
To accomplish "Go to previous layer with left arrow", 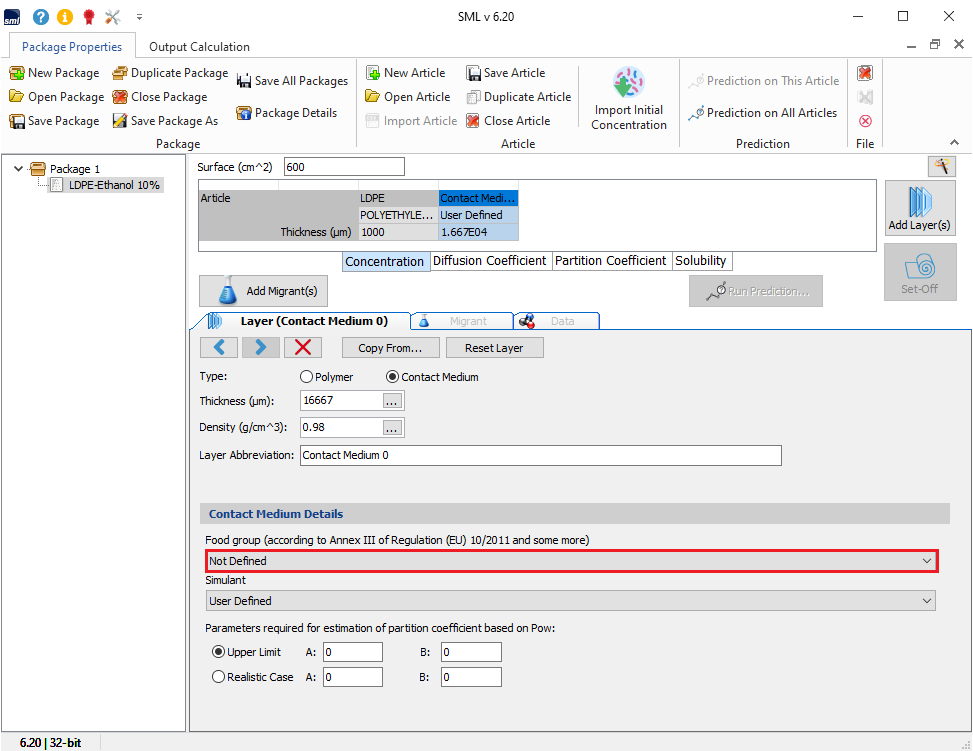I will point(219,347).
